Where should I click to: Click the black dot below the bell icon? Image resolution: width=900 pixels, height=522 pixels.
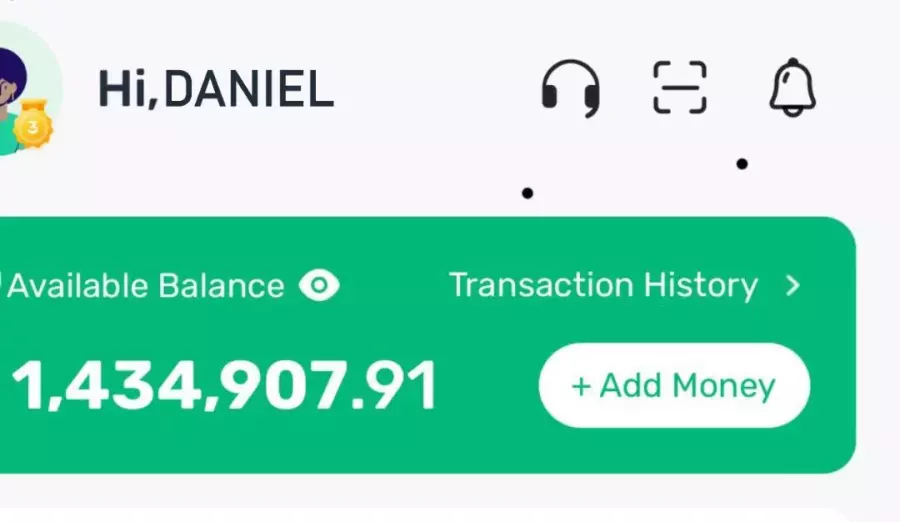pos(742,164)
